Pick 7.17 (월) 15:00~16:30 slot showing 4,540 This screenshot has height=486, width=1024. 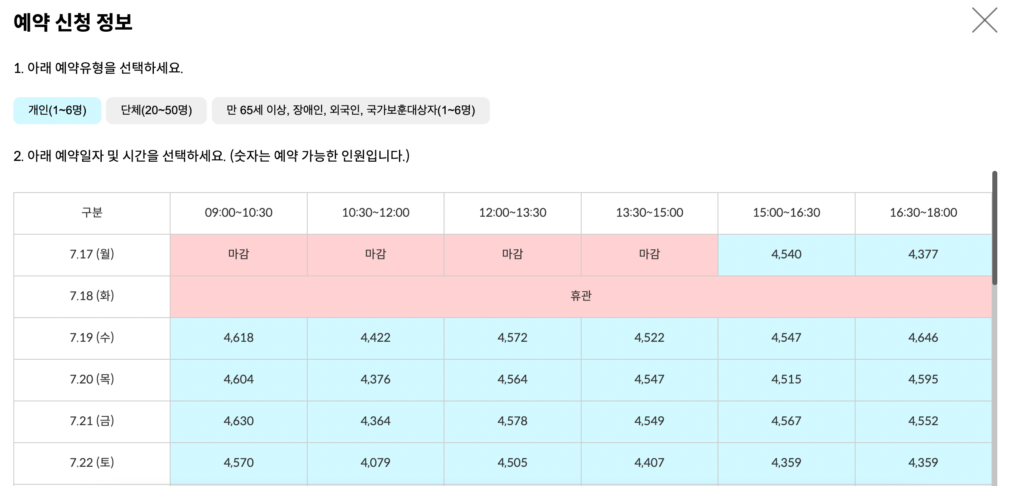(x=786, y=255)
